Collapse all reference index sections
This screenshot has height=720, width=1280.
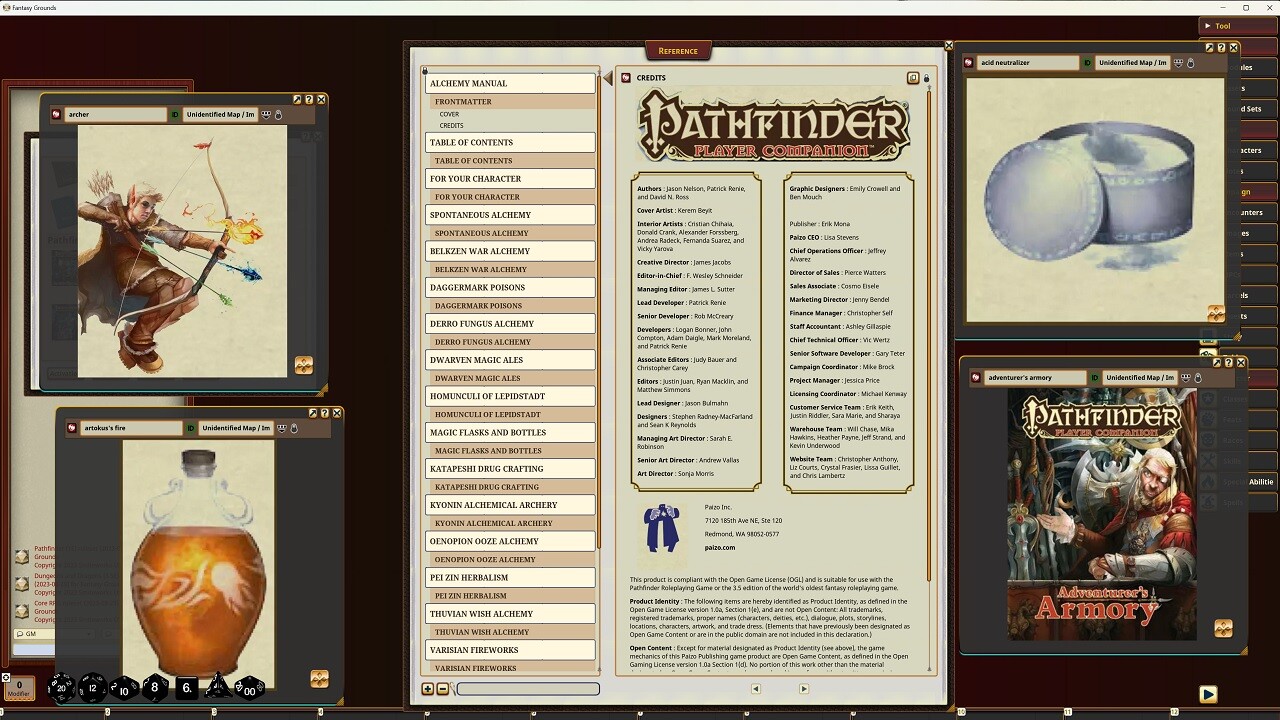[442, 689]
